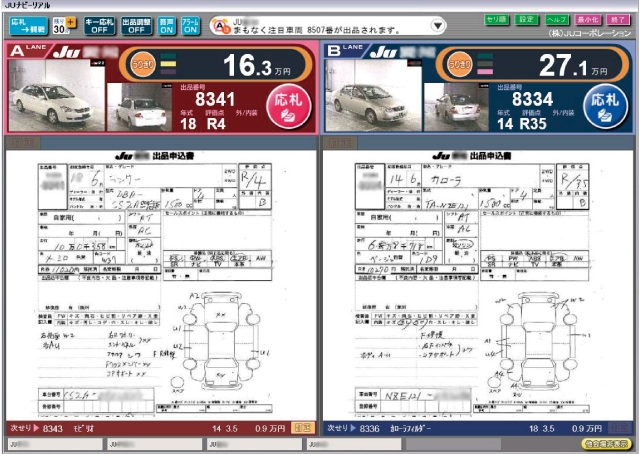Select the fourth JU venue tab at bottom

354,444
